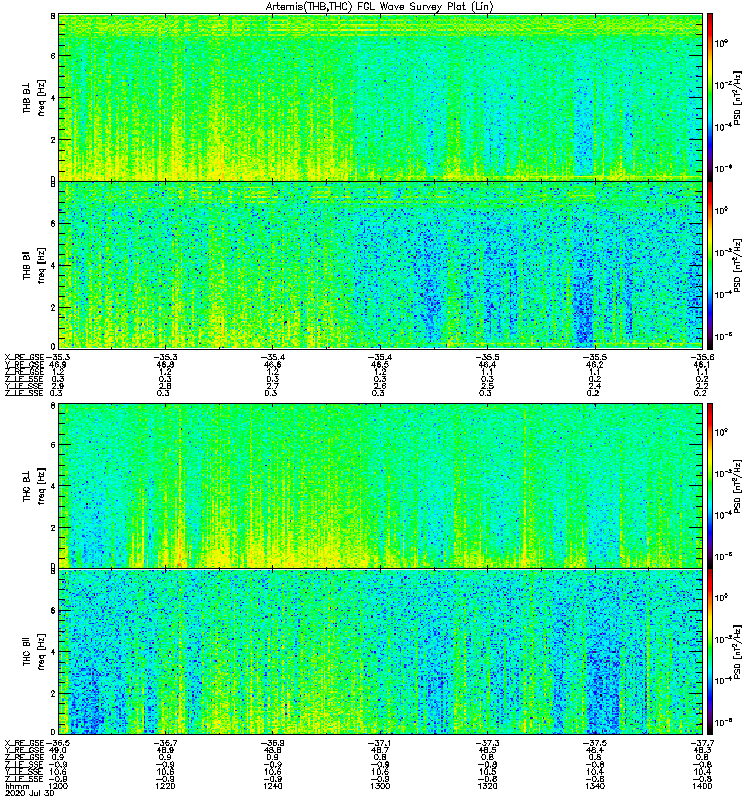Click the THB B∥ spectrogram panel

[x=381, y=265]
